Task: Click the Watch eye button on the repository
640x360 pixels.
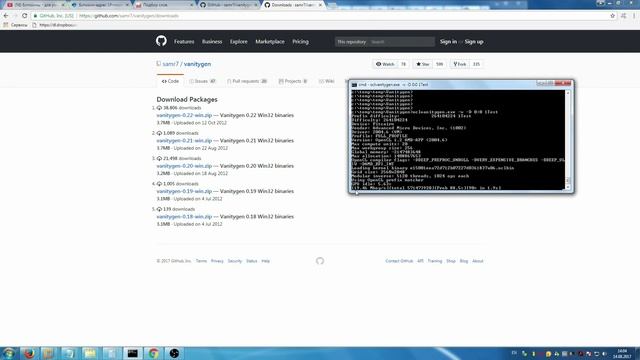Action: [385, 64]
